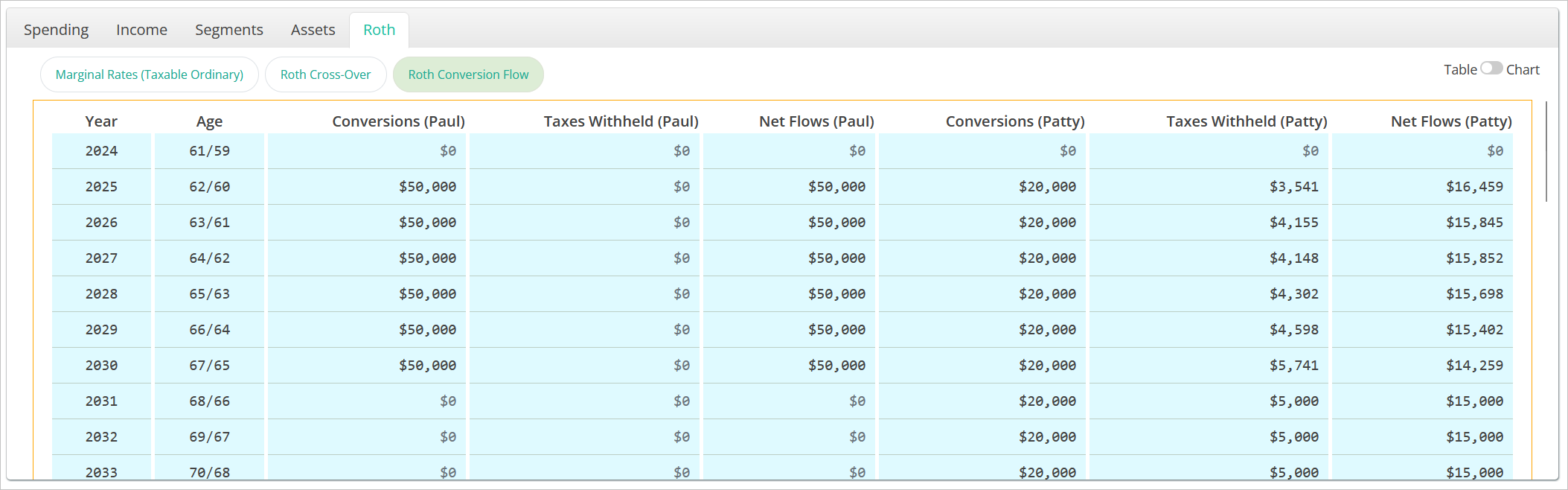The image size is (1568, 490).
Task: Click the Conversions (Paul) column header
Action: pos(398,121)
